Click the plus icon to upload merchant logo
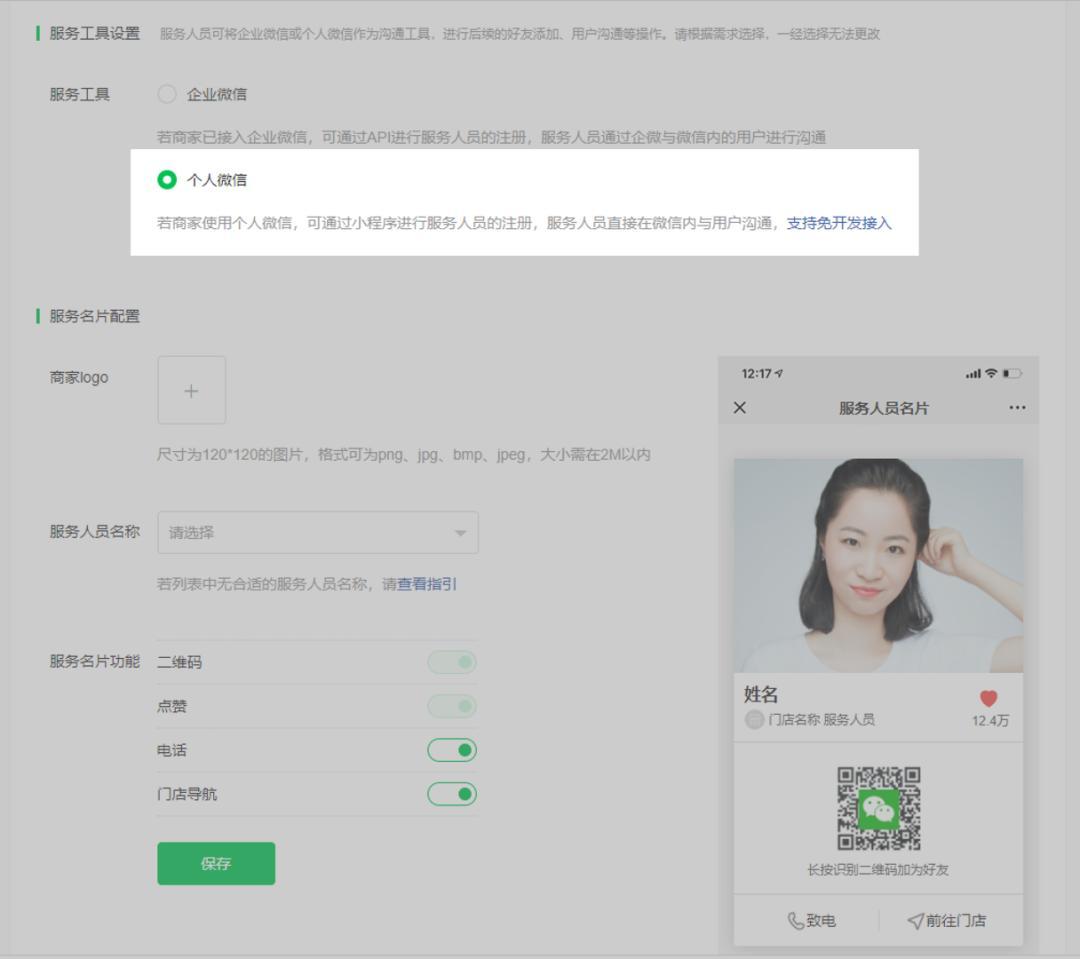 [x=191, y=390]
